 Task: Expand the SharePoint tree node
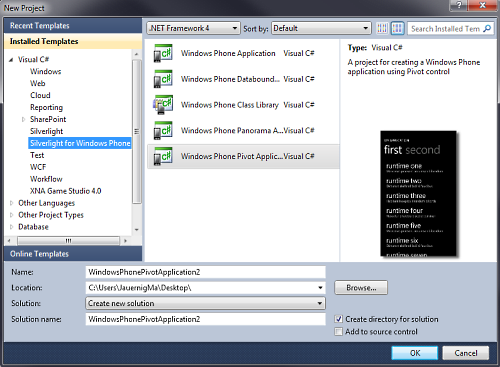tap(23, 119)
